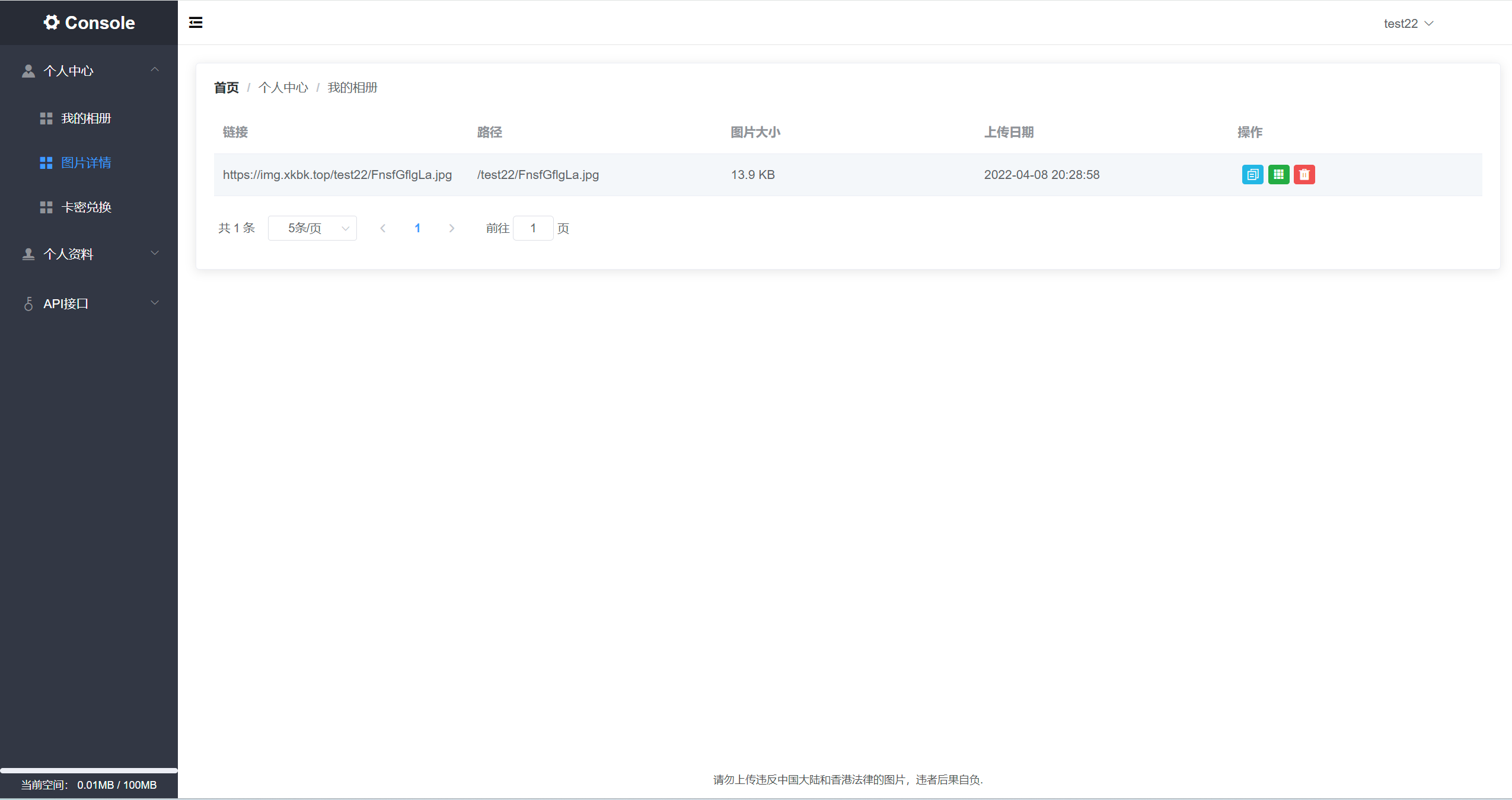Click the blue copy link icon
1512x800 pixels.
click(1252, 175)
